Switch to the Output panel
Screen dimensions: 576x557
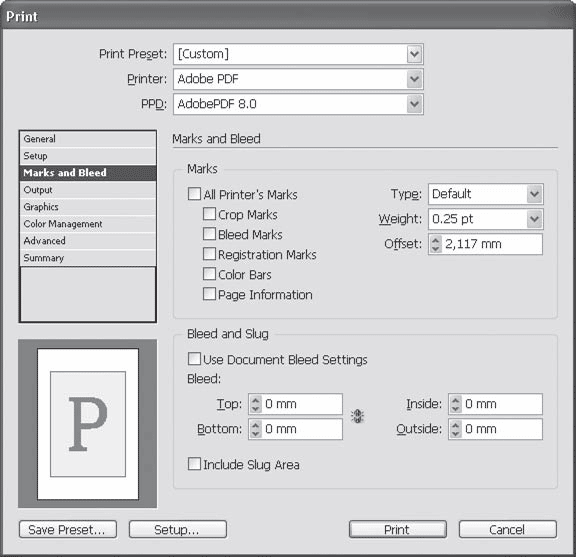click(88, 190)
